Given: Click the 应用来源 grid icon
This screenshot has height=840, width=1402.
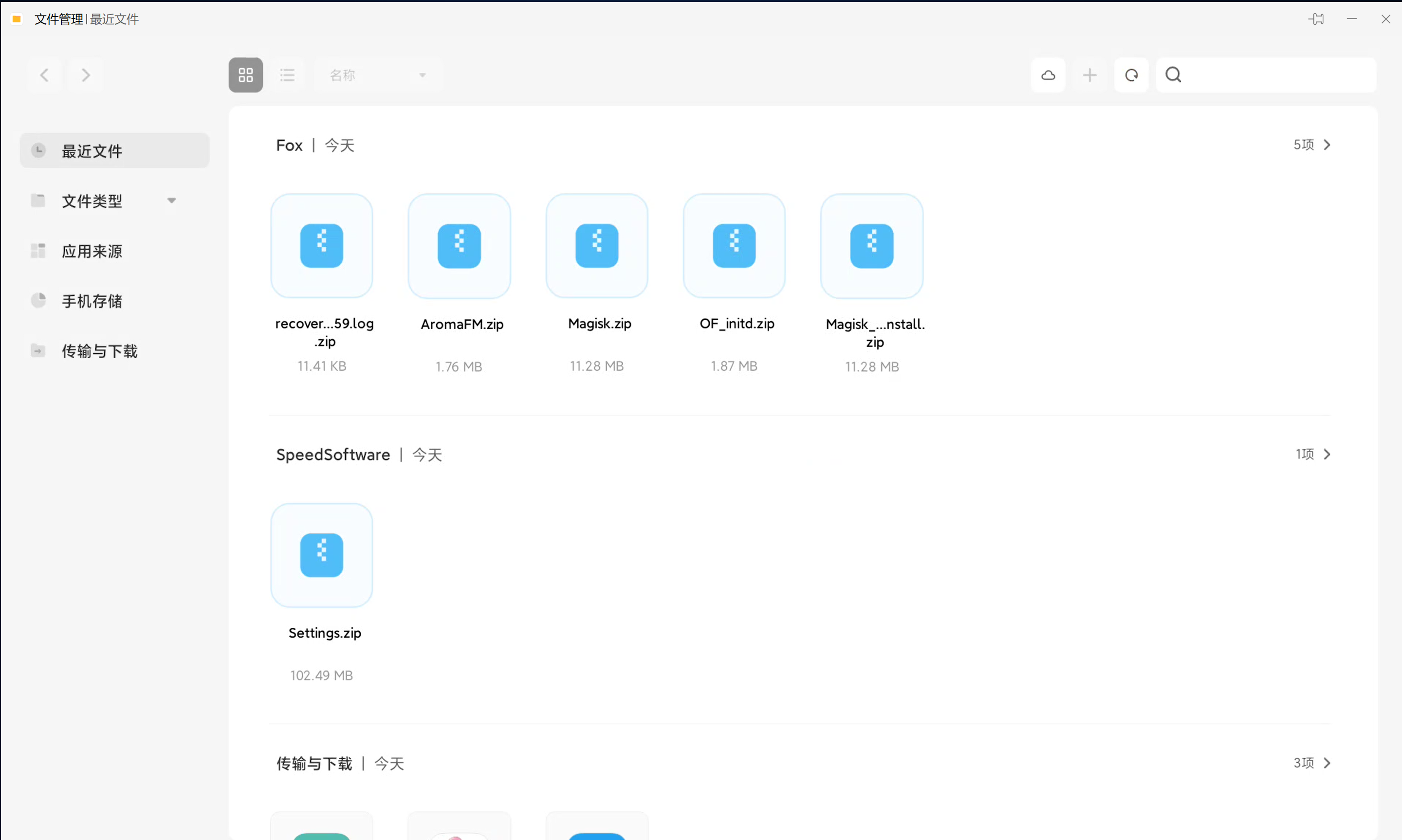Looking at the screenshot, I should click(38, 250).
